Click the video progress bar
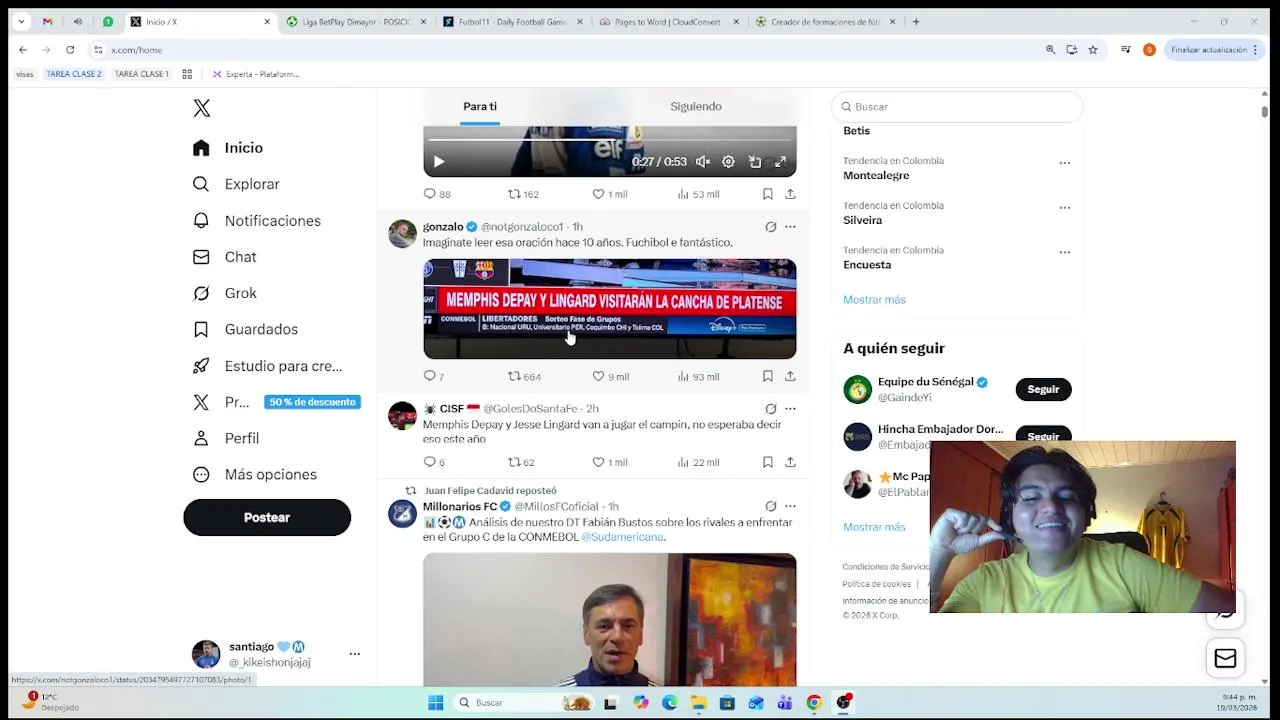Viewport: 1280px width, 720px height. coord(609,140)
